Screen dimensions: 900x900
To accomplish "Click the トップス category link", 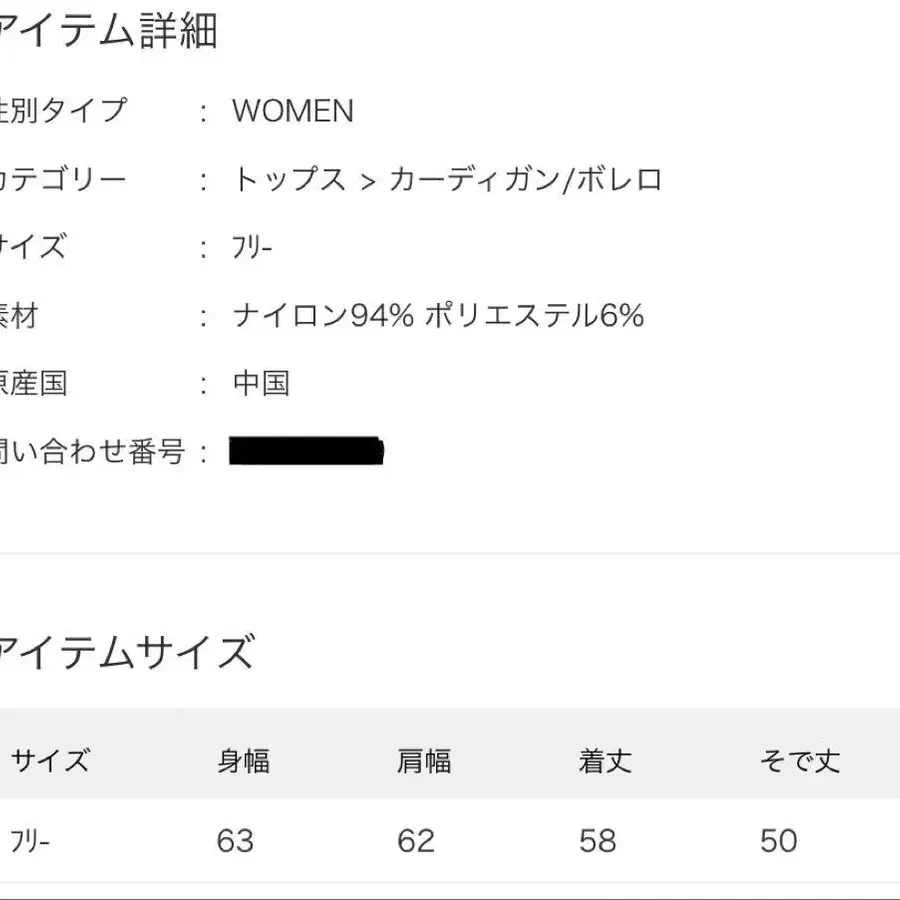I will 289,180.
